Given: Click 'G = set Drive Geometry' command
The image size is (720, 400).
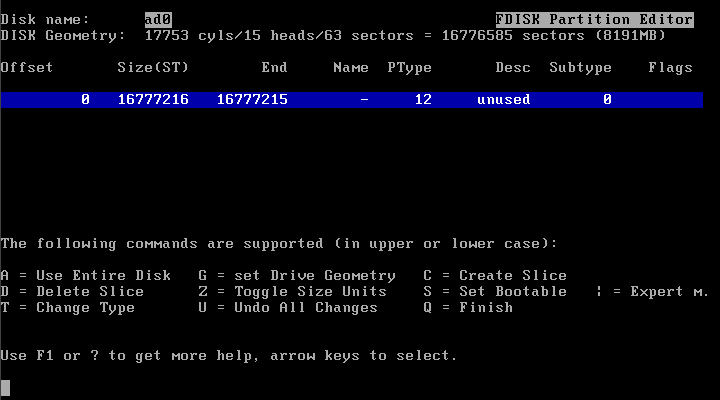Looking at the screenshot, I should pos(297,276).
